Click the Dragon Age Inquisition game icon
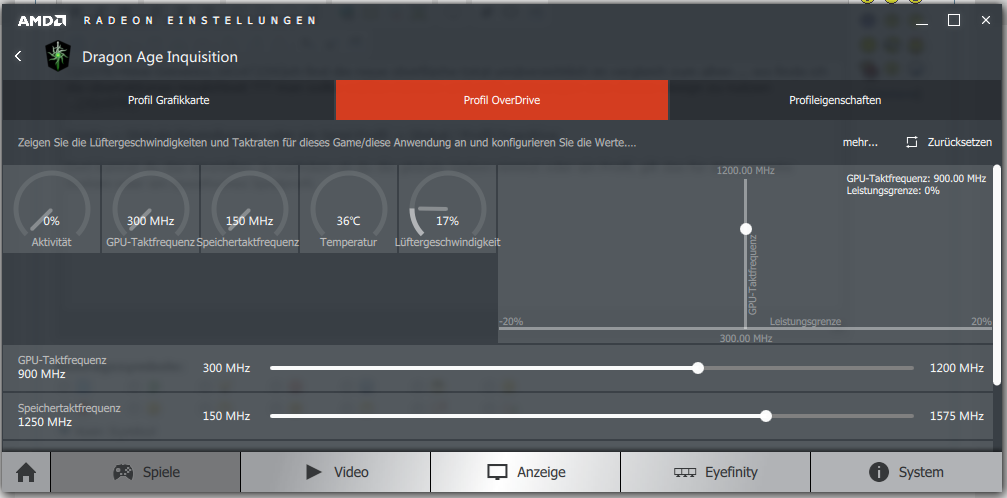Image resolution: width=1007 pixels, height=498 pixels. (58, 57)
